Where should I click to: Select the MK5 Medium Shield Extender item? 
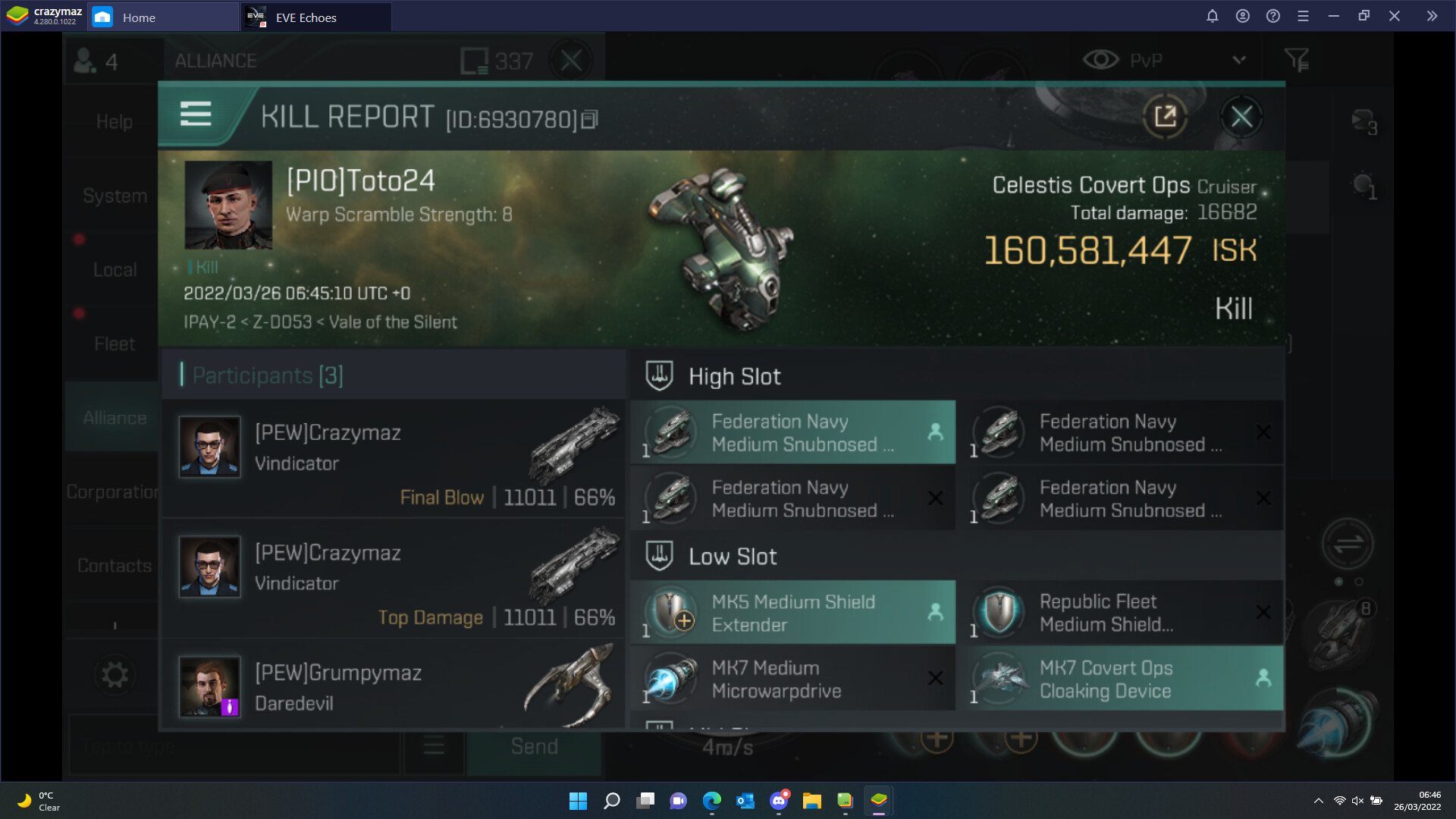[x=792, y=613]
